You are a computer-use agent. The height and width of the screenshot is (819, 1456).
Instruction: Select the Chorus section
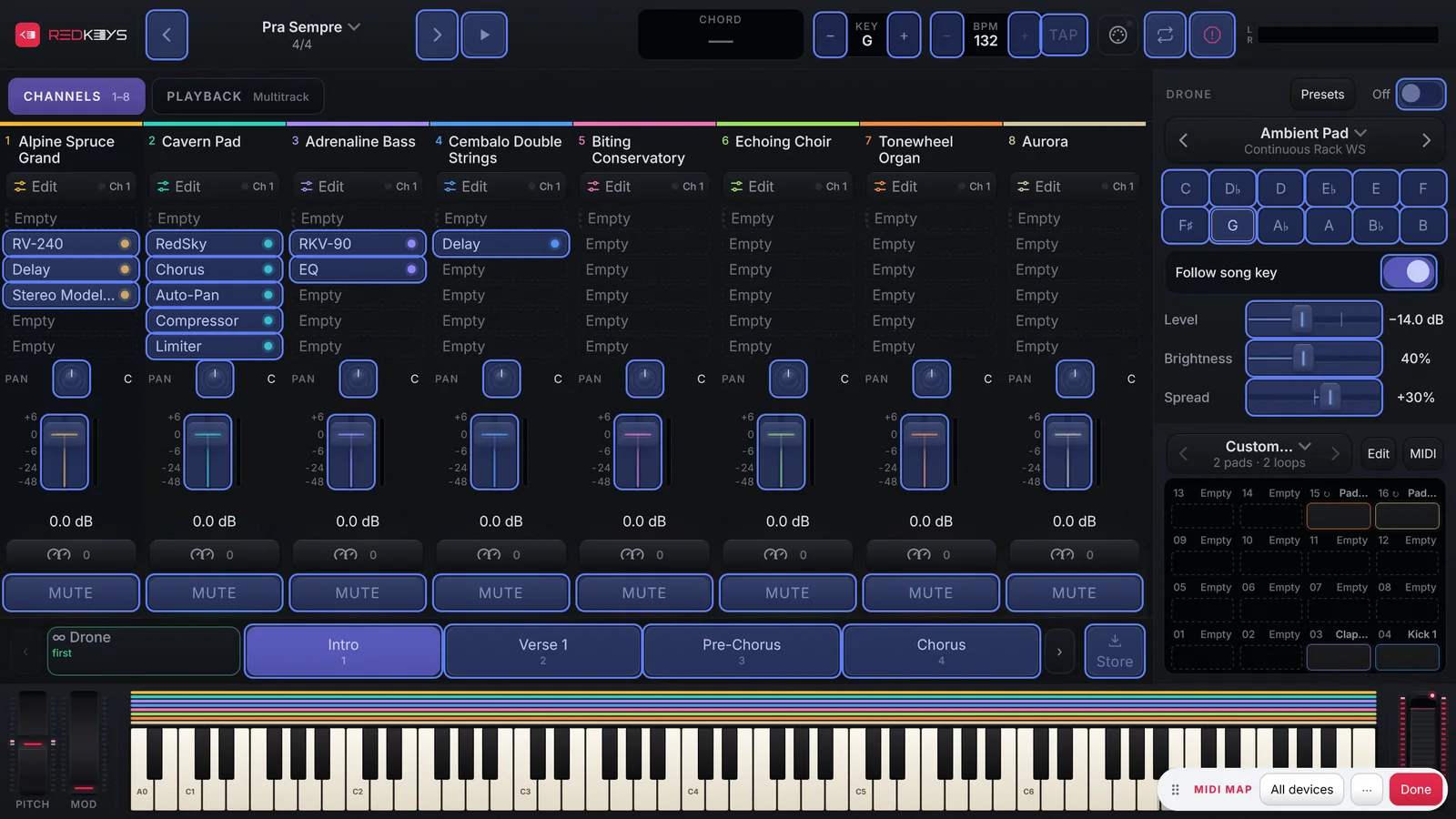coord(941,651)
